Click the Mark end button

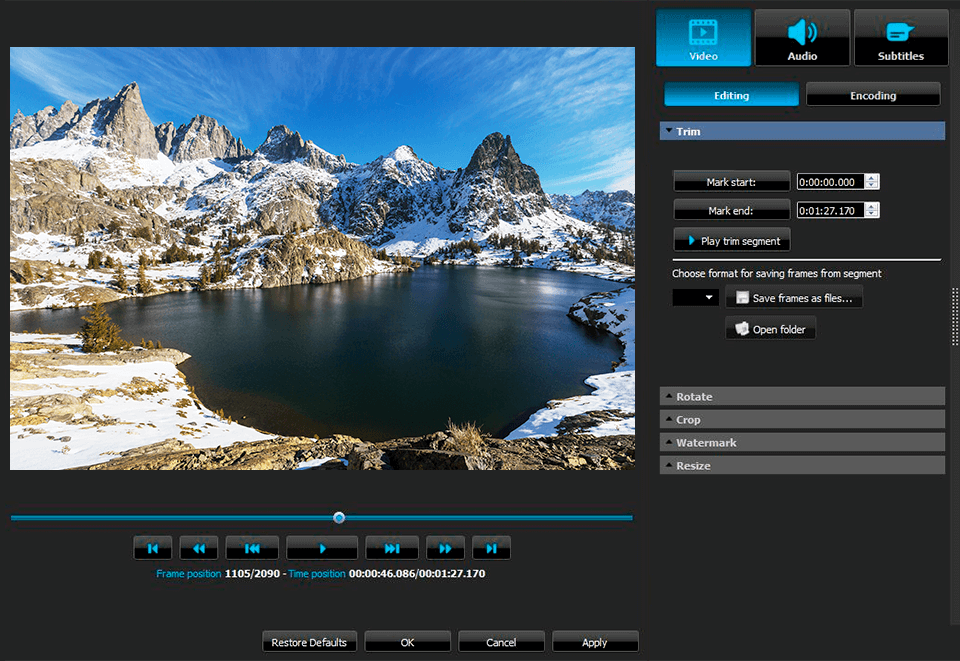coord(731,210)
